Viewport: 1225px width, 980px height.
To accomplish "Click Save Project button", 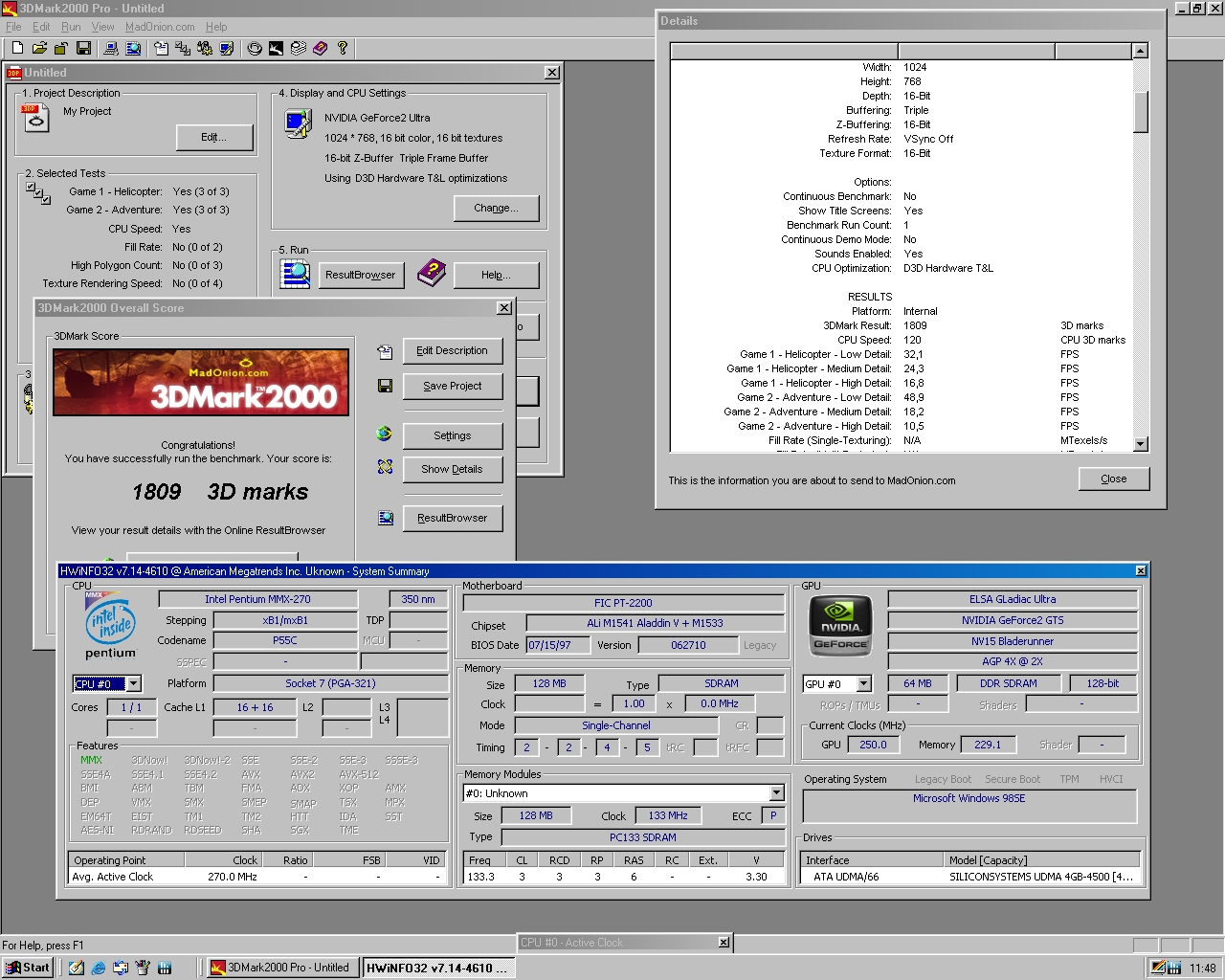I will pyautogui.click(x=452, y=386).
